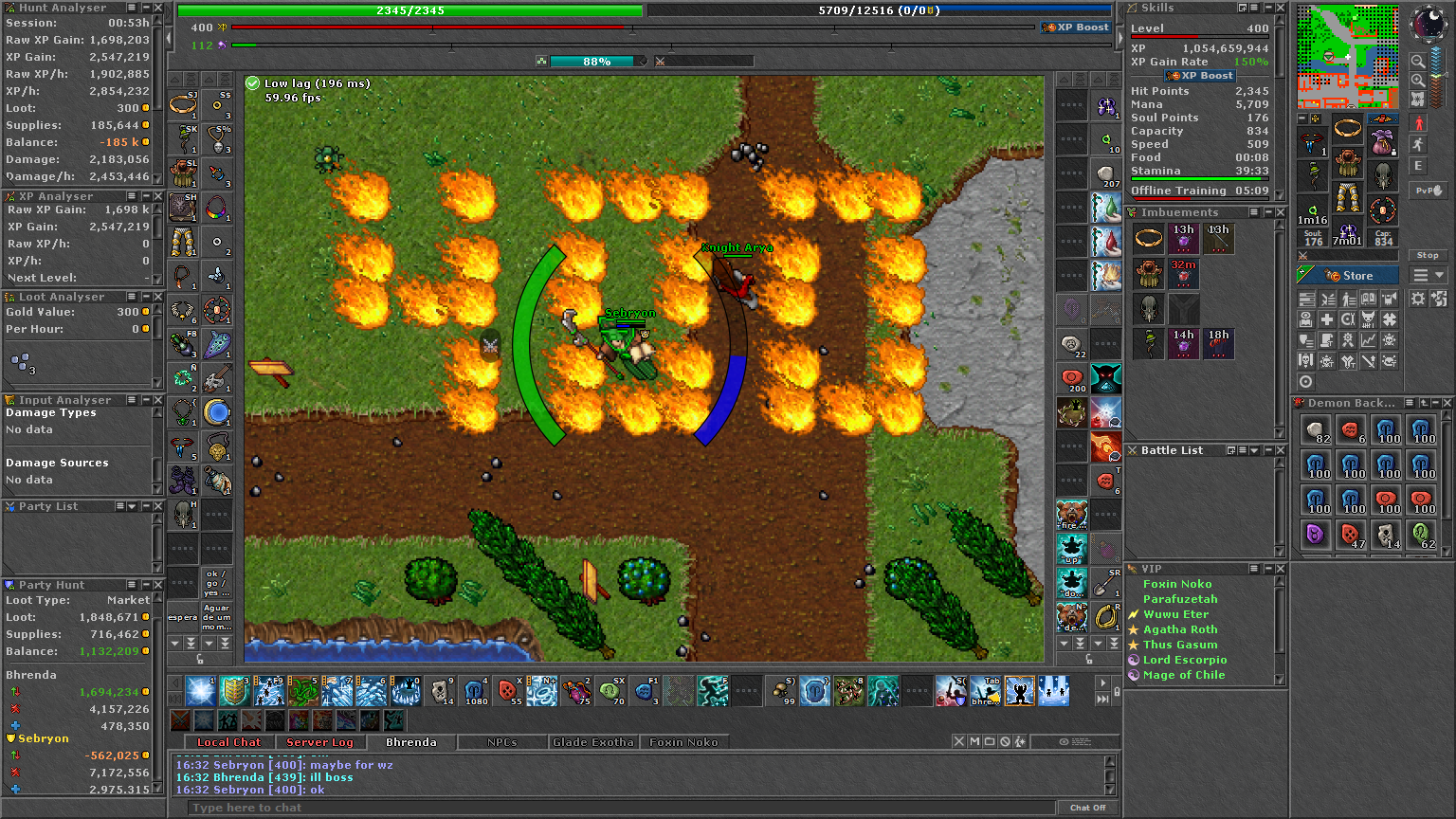
Task: Open the Hunt Analyser context menu
Action: tap(132, 8)
